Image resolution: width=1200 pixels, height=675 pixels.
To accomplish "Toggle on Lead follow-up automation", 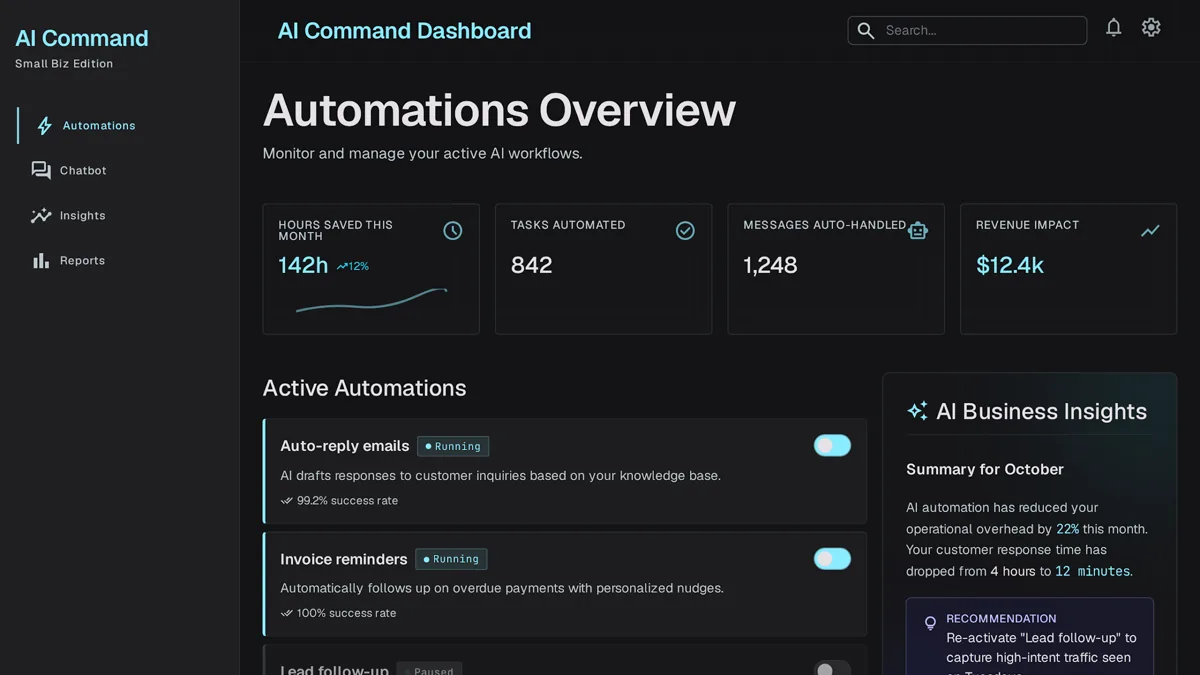I will (x=832, y=668).
